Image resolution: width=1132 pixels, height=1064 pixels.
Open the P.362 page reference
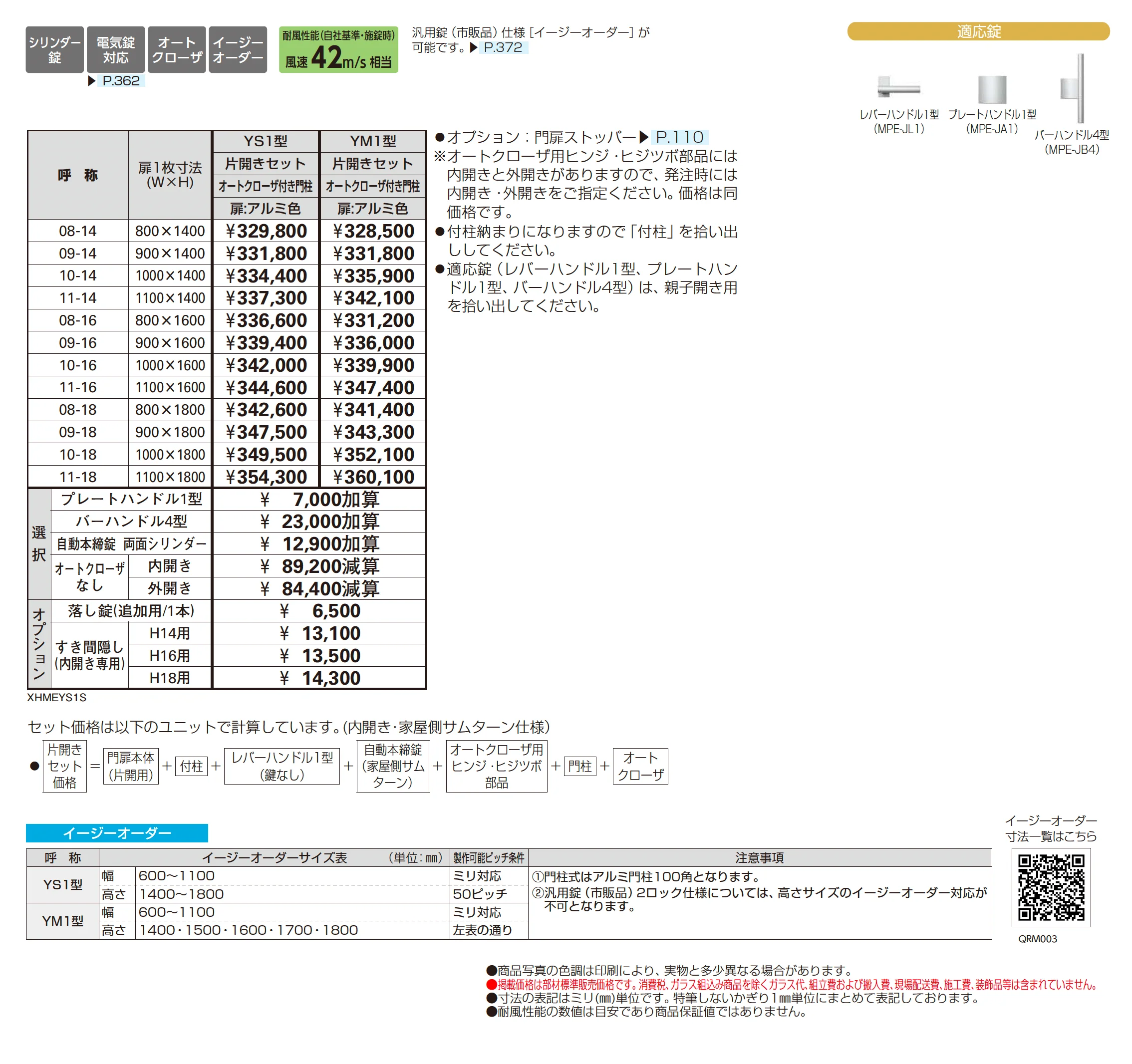pyautogui.click(x=121, y=81)
